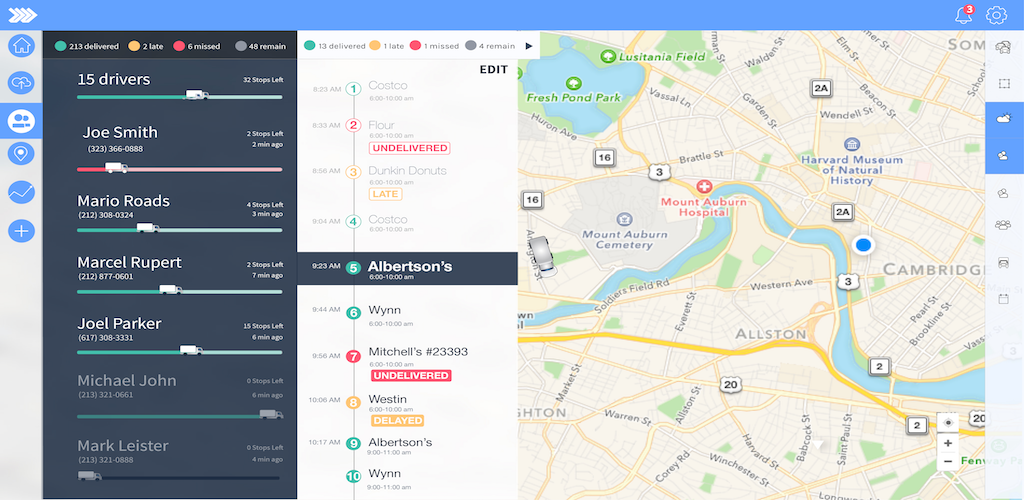This screenshot has width=1024, height=500.
Task: Toggle the highlighted person-cloud layer icon
Action: [x=1004, y=155]
